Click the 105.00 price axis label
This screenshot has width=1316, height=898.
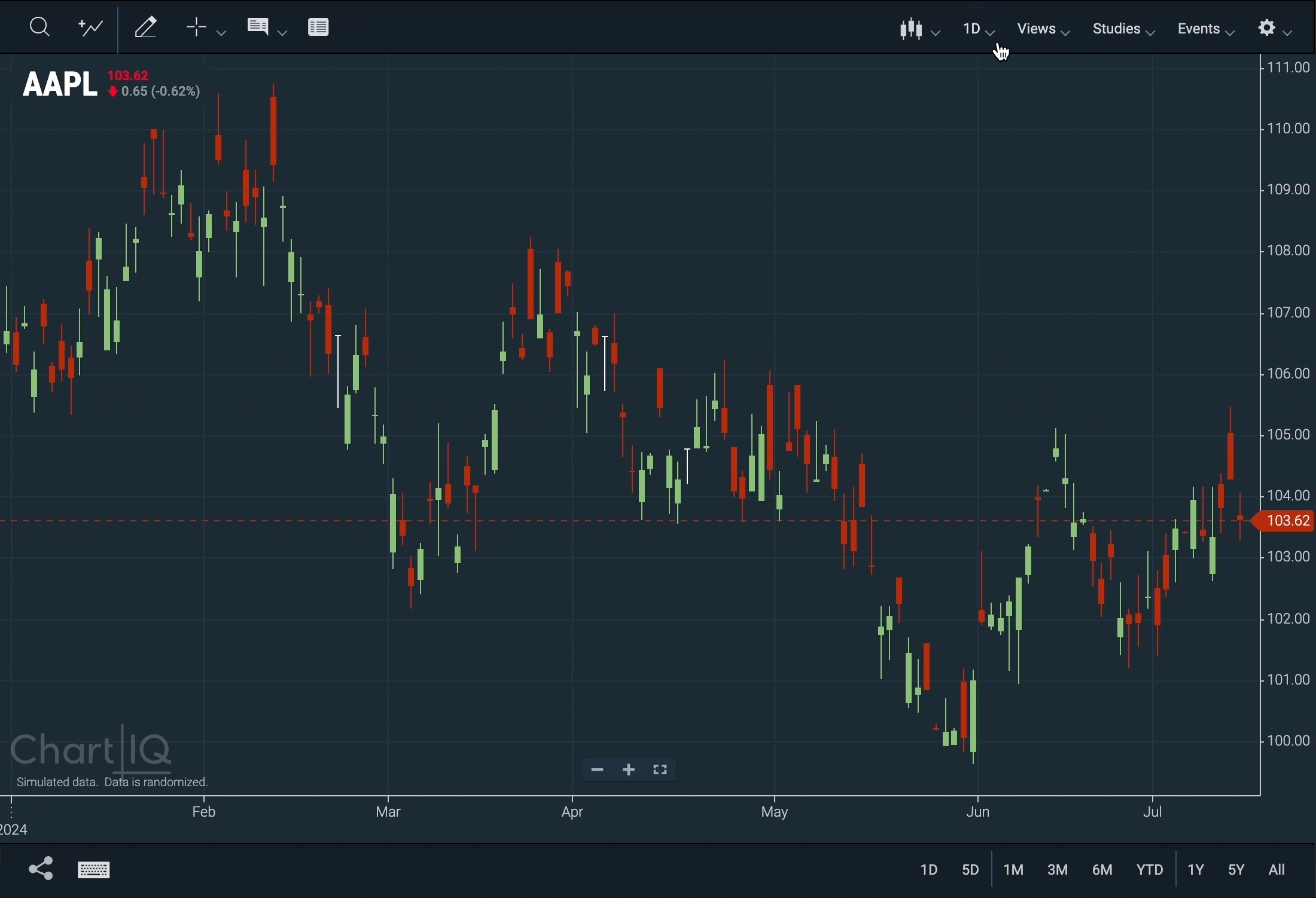[1289, 435]
